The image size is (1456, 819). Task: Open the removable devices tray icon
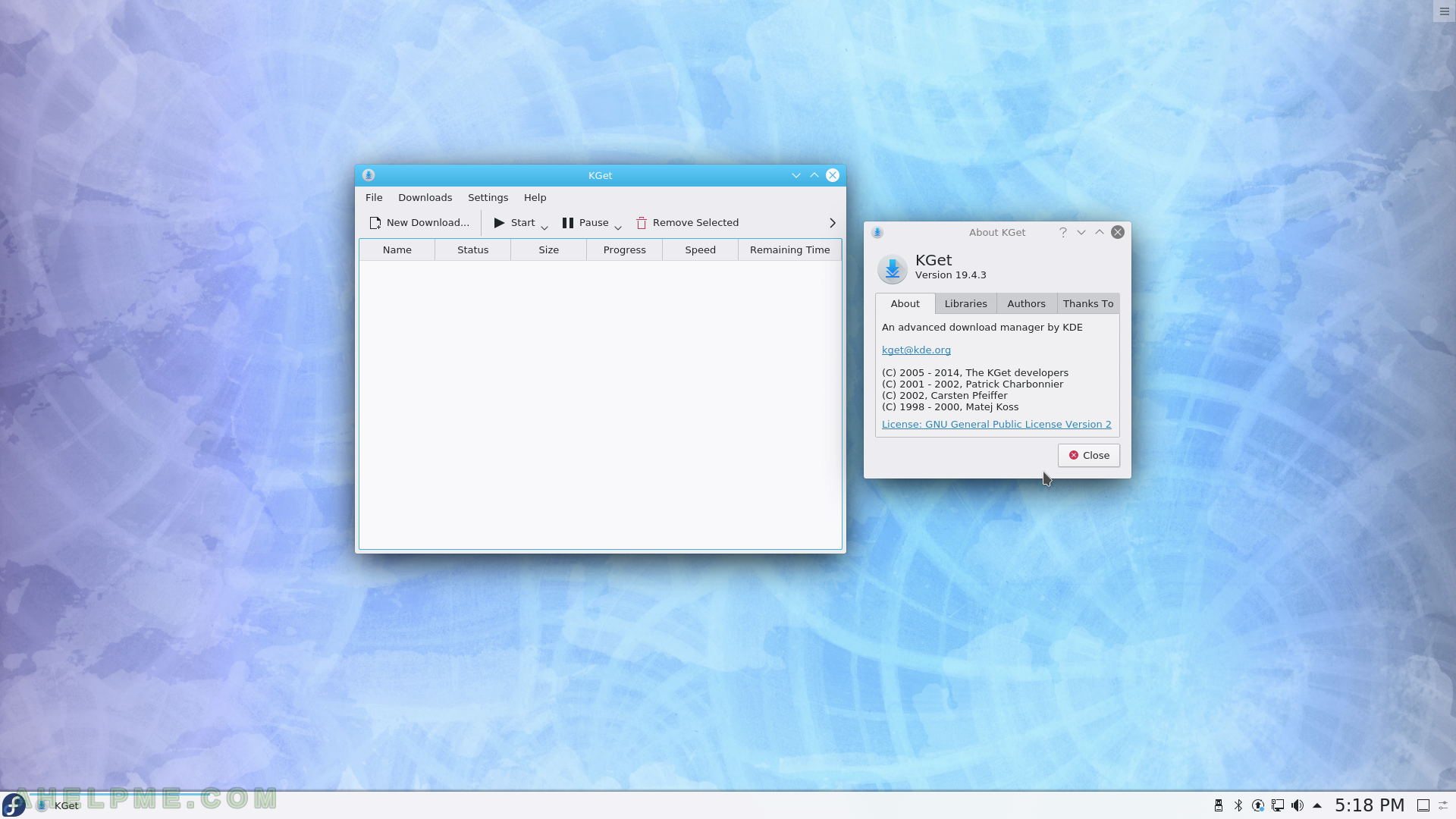(1219, 805)
